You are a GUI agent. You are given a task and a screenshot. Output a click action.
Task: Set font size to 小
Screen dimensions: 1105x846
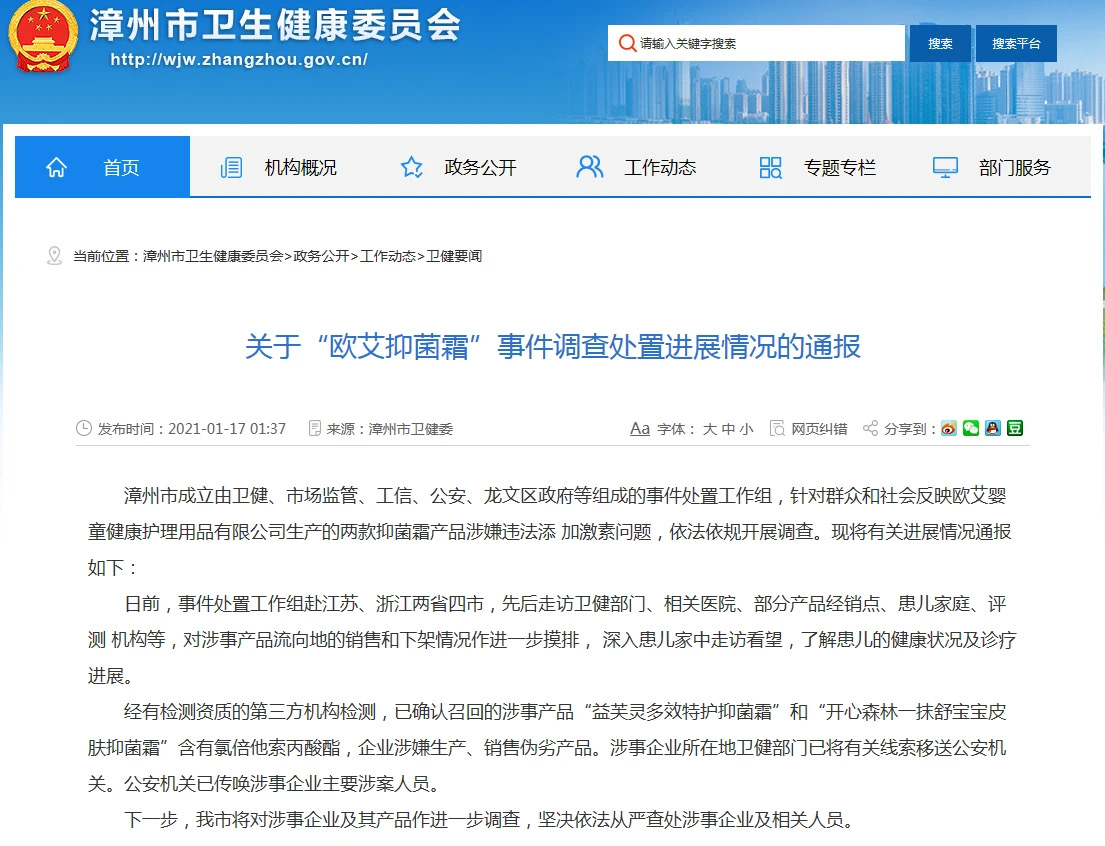coord(746,429)
